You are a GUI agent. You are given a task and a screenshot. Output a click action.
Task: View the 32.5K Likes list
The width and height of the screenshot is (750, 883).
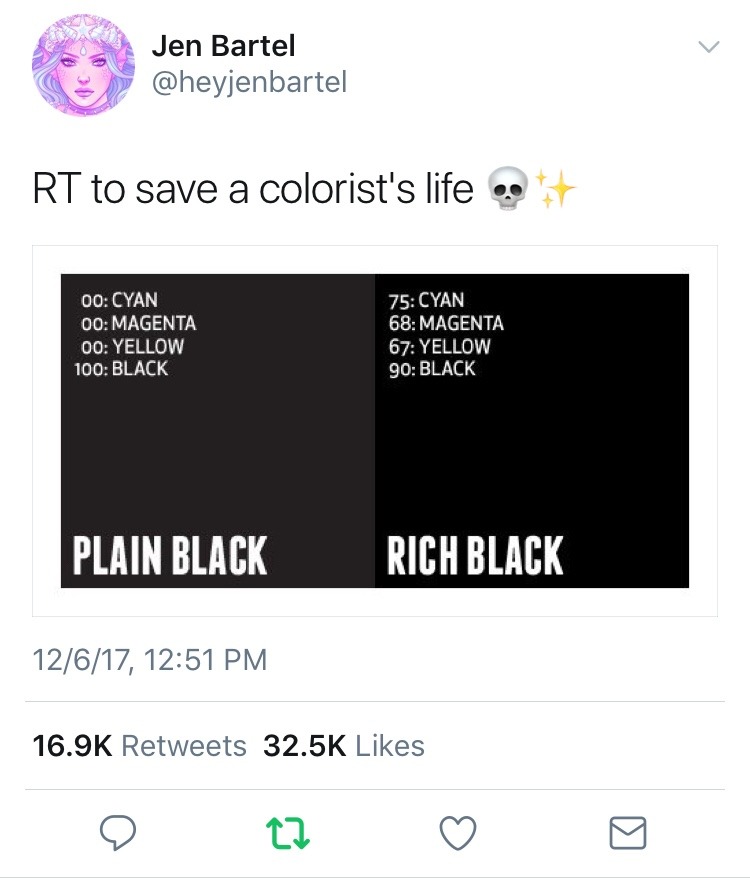click(343, 746)
